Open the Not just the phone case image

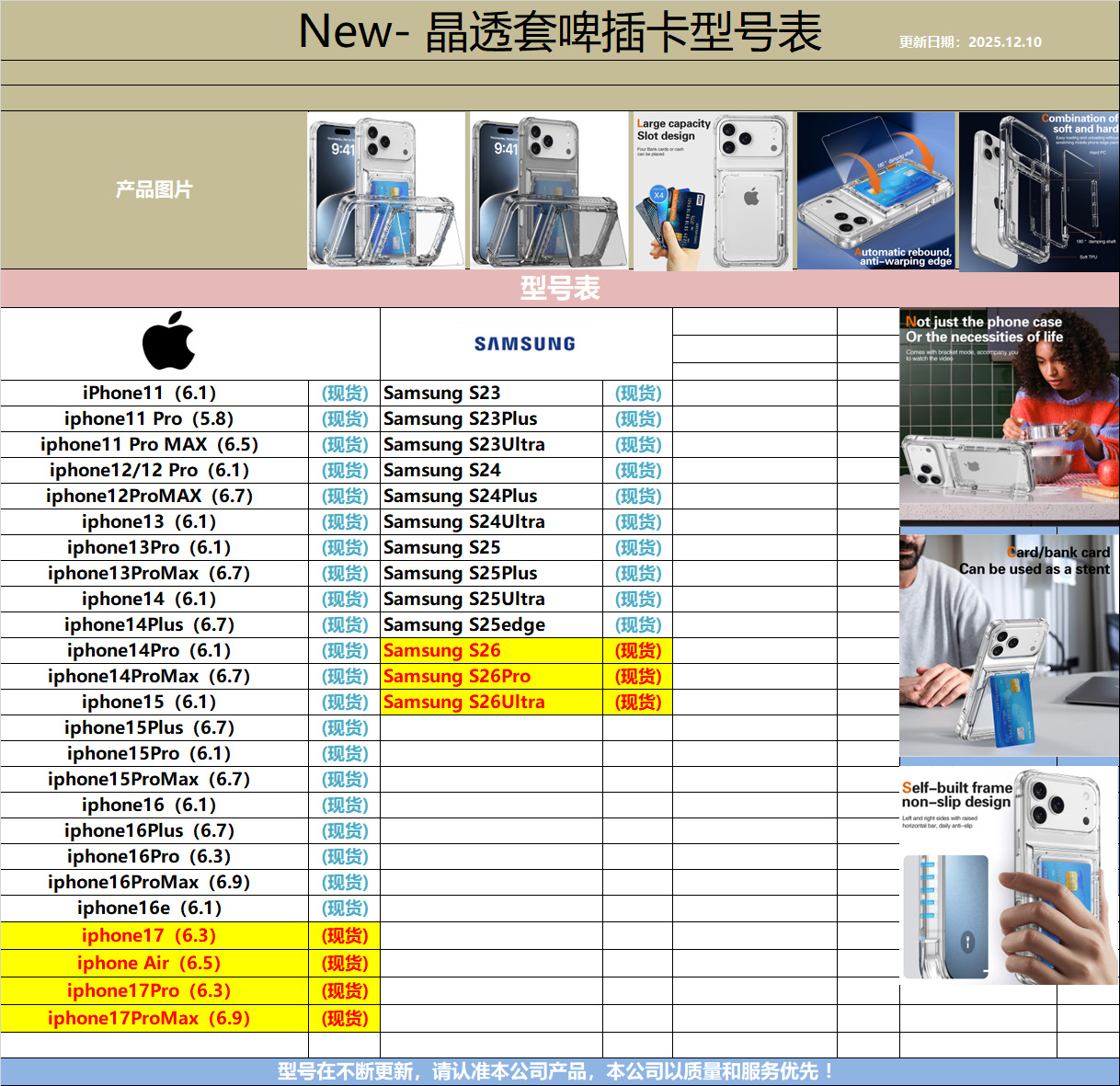point(1010,417)
